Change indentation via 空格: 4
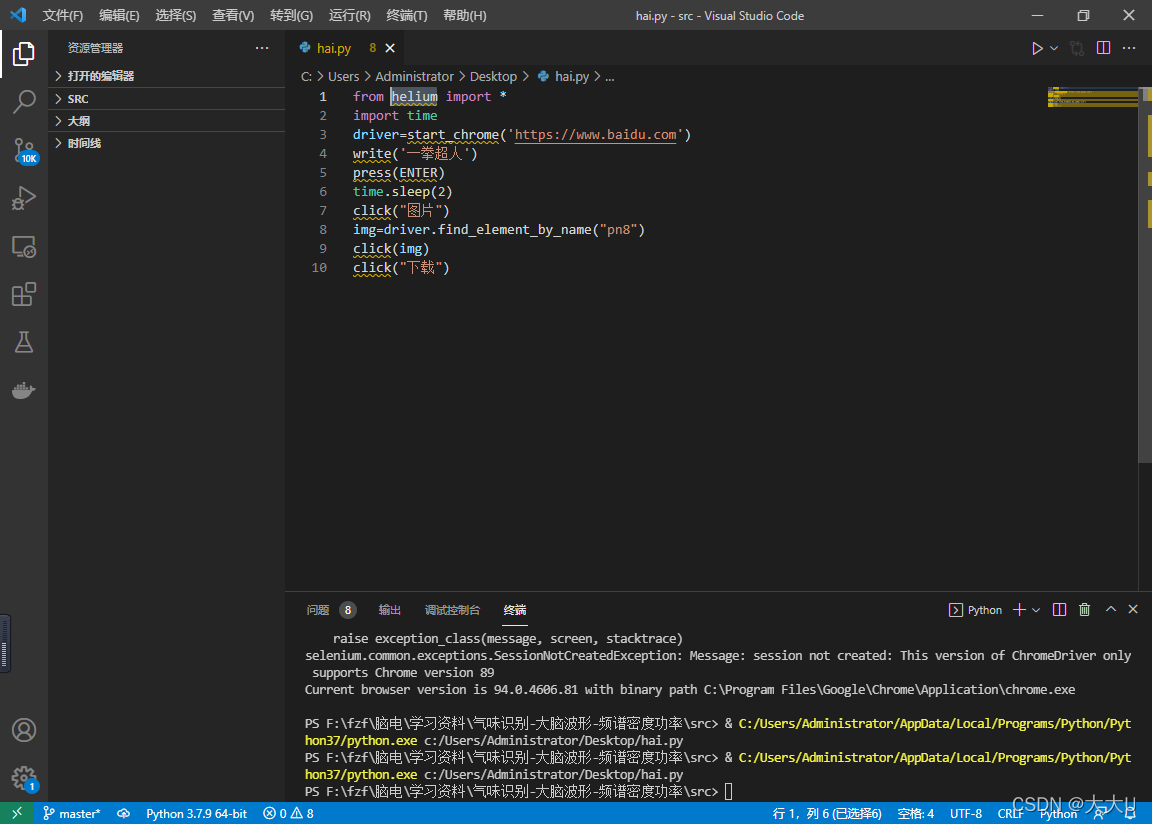 [915, 813]
